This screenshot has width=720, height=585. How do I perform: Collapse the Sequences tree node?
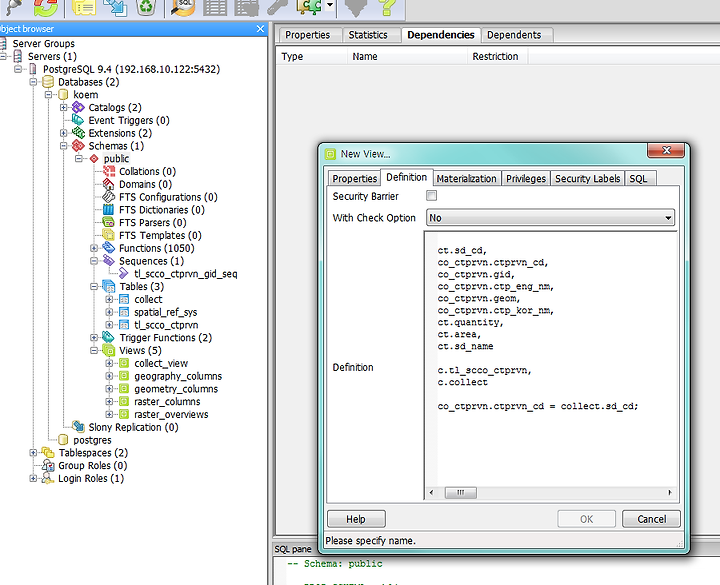click(x=94, y=261)
